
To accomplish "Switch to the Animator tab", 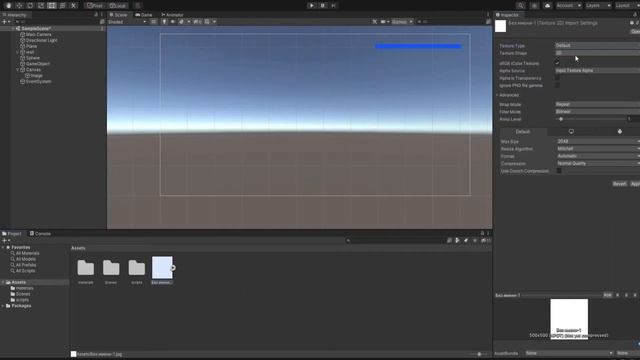I will click(x=172, y=15).
